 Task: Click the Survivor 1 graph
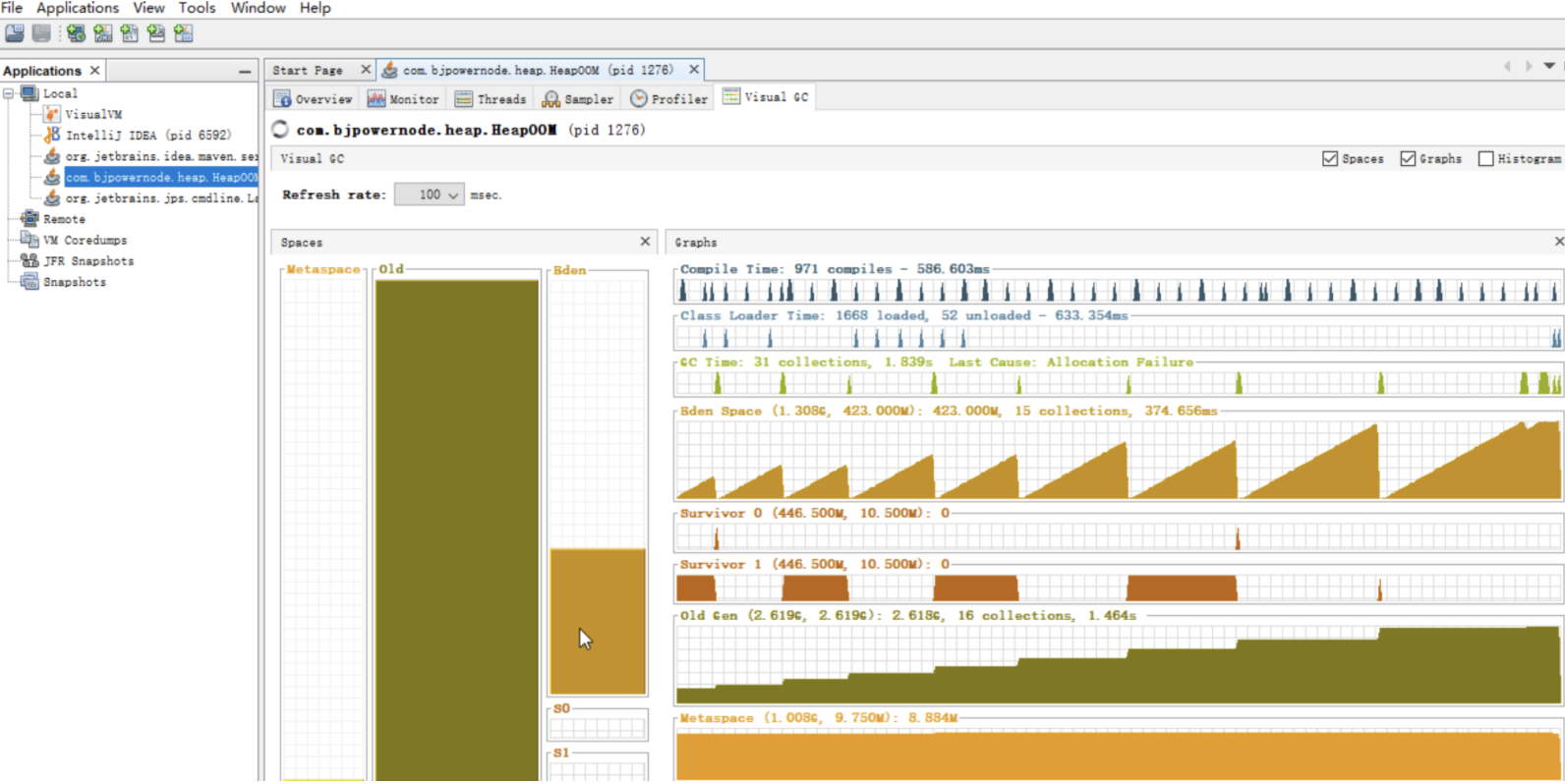(x=1119, y=588)
